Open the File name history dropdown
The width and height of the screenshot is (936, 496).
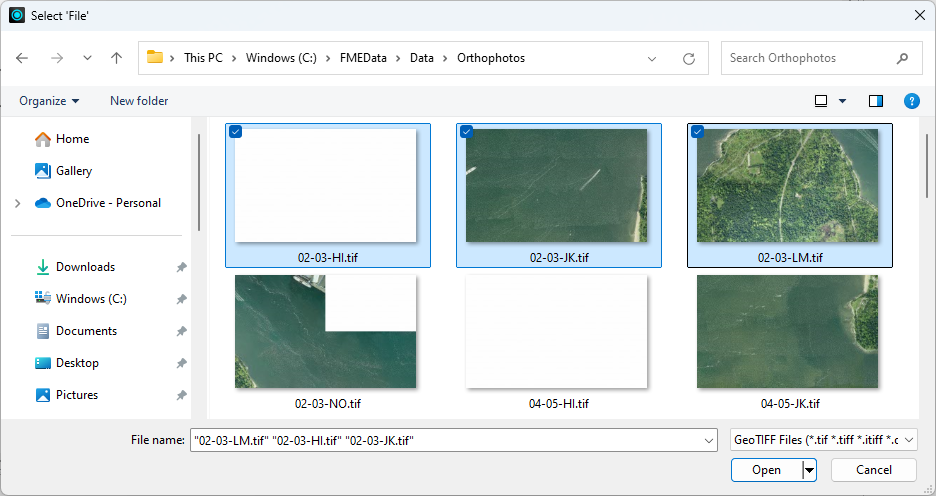tap(709, 440)
